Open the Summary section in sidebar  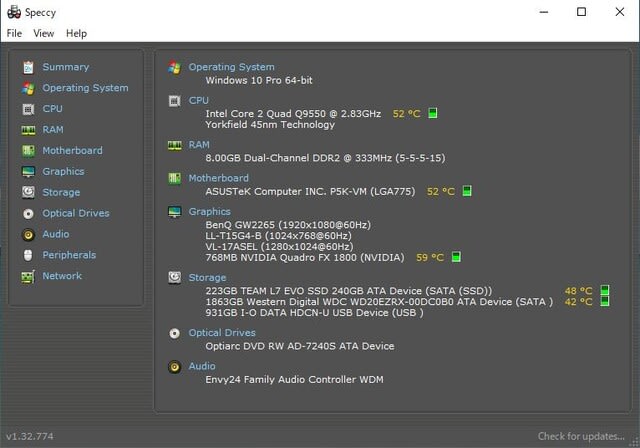pyautogui.click(x=65, y=67)
